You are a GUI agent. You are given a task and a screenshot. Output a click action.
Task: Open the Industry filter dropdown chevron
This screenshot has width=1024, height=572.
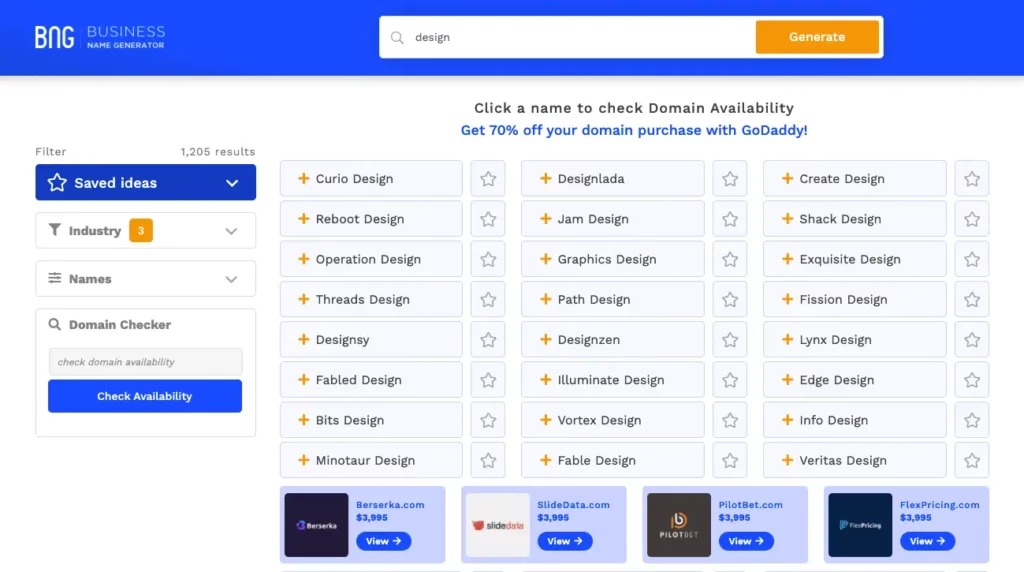point(232,231)
